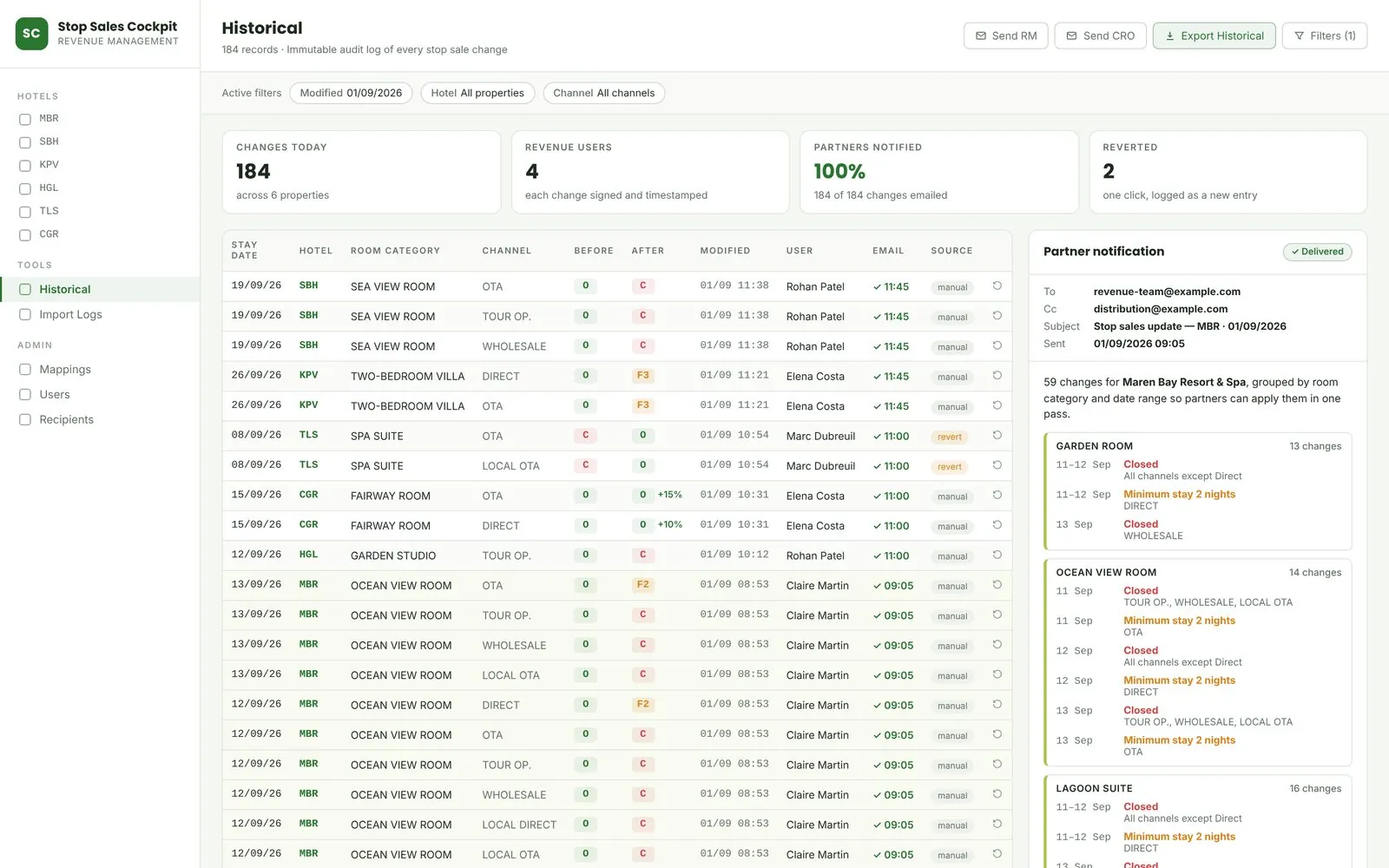Viewport: 1389px width, 868px height.
Task: Open the Hotel All properties filter chip
Action: tap(477, 93)
